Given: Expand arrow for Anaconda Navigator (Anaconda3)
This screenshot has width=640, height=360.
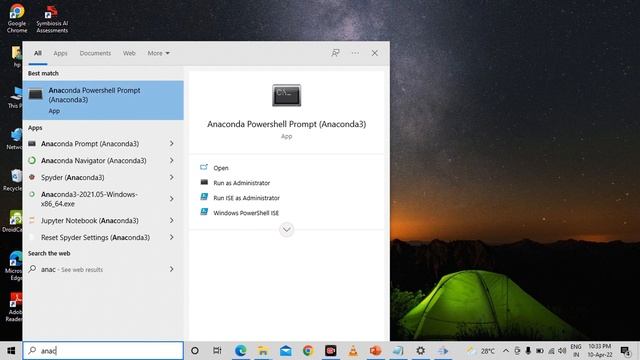Looking at the screenshot, I should [171, 160].
